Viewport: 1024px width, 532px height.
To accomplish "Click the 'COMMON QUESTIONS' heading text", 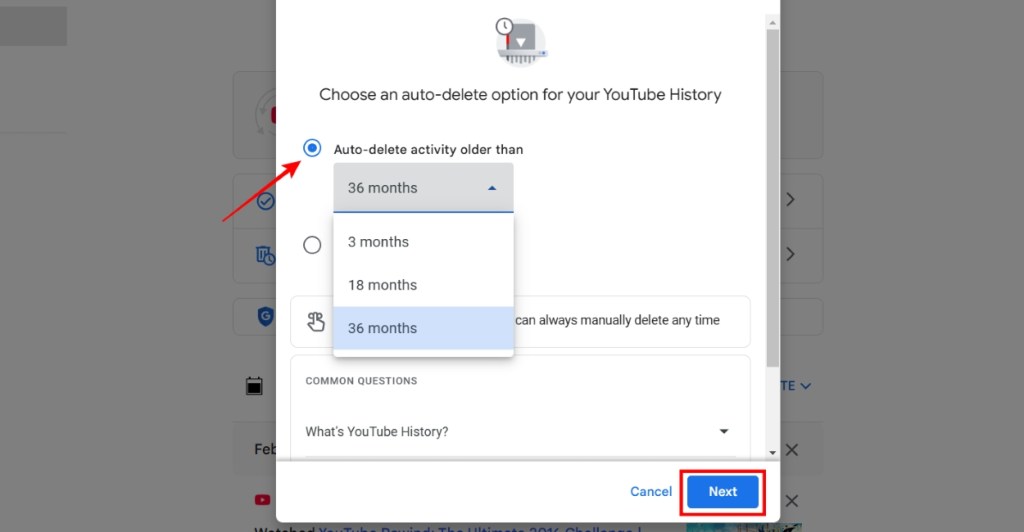I will click(x=361, y=381).
